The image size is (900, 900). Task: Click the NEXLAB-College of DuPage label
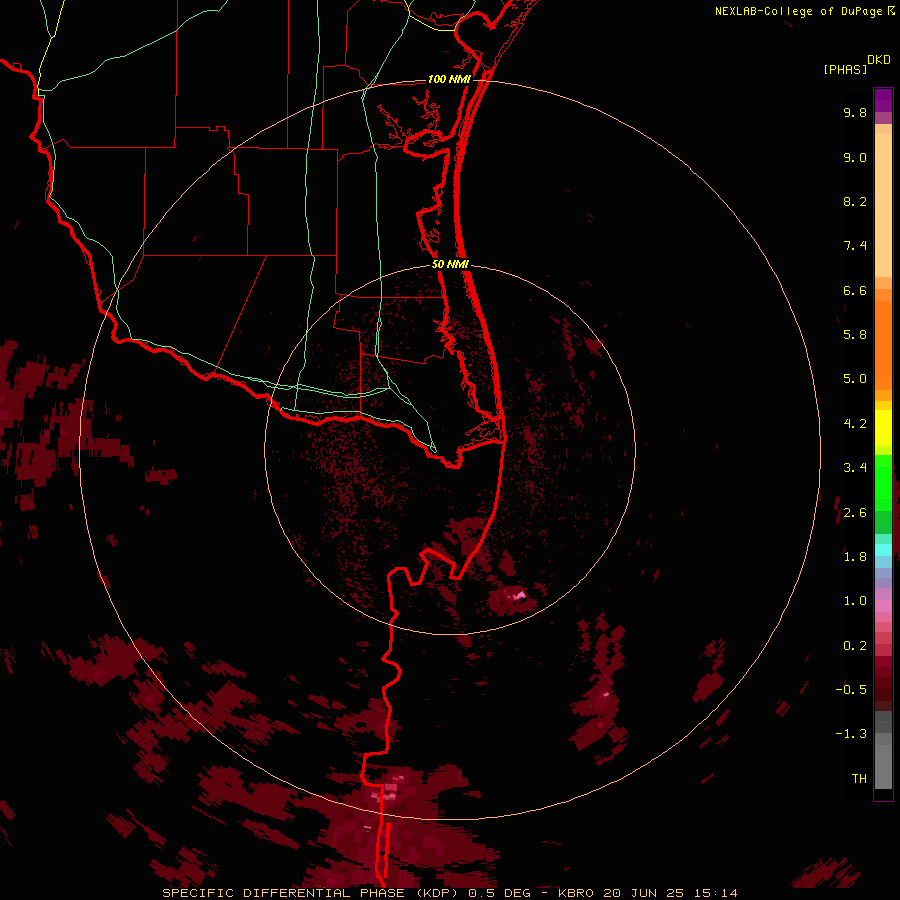click(x=798, y=11)
